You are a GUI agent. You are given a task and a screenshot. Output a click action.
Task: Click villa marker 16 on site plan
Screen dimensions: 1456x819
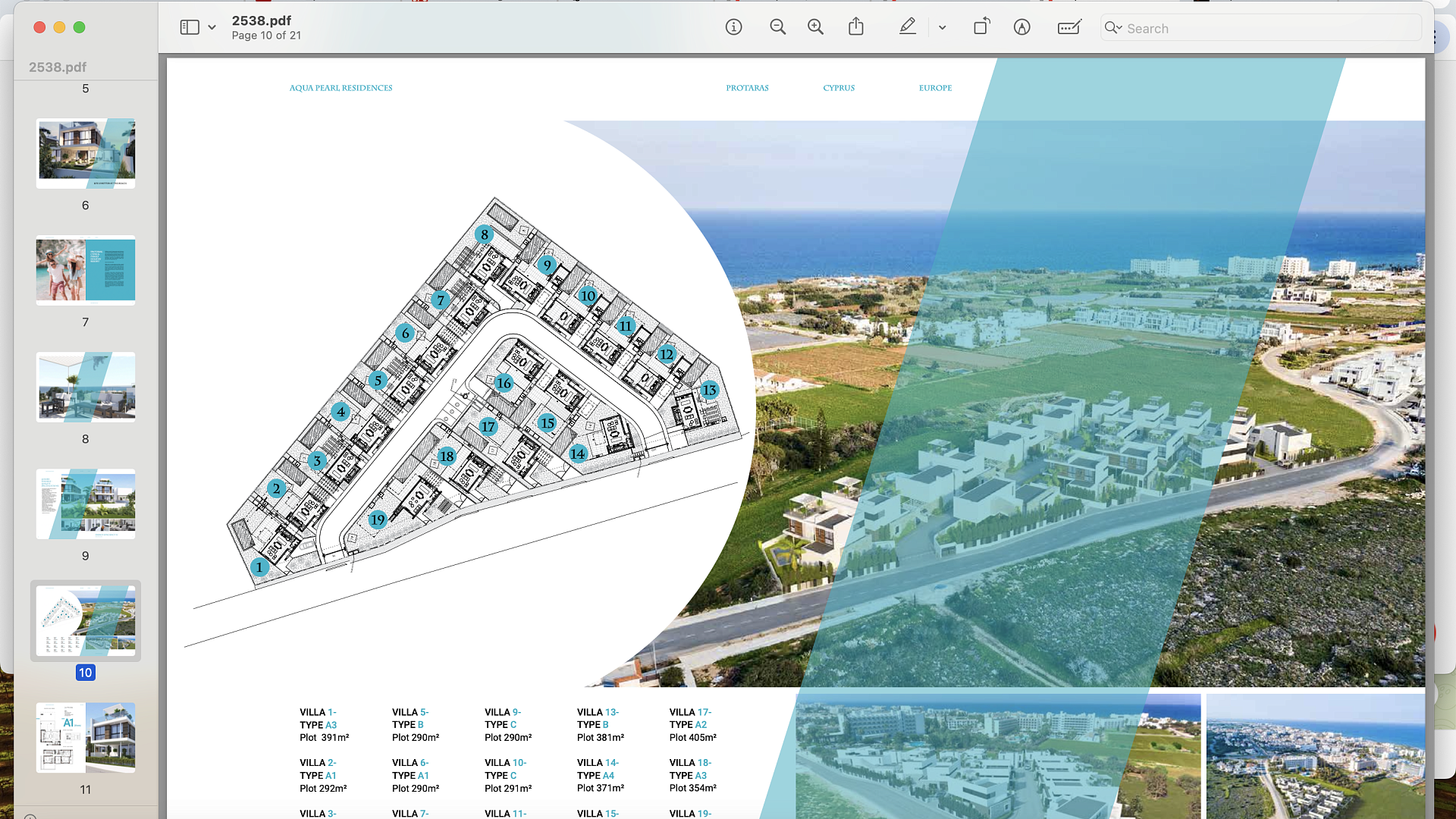504,383
